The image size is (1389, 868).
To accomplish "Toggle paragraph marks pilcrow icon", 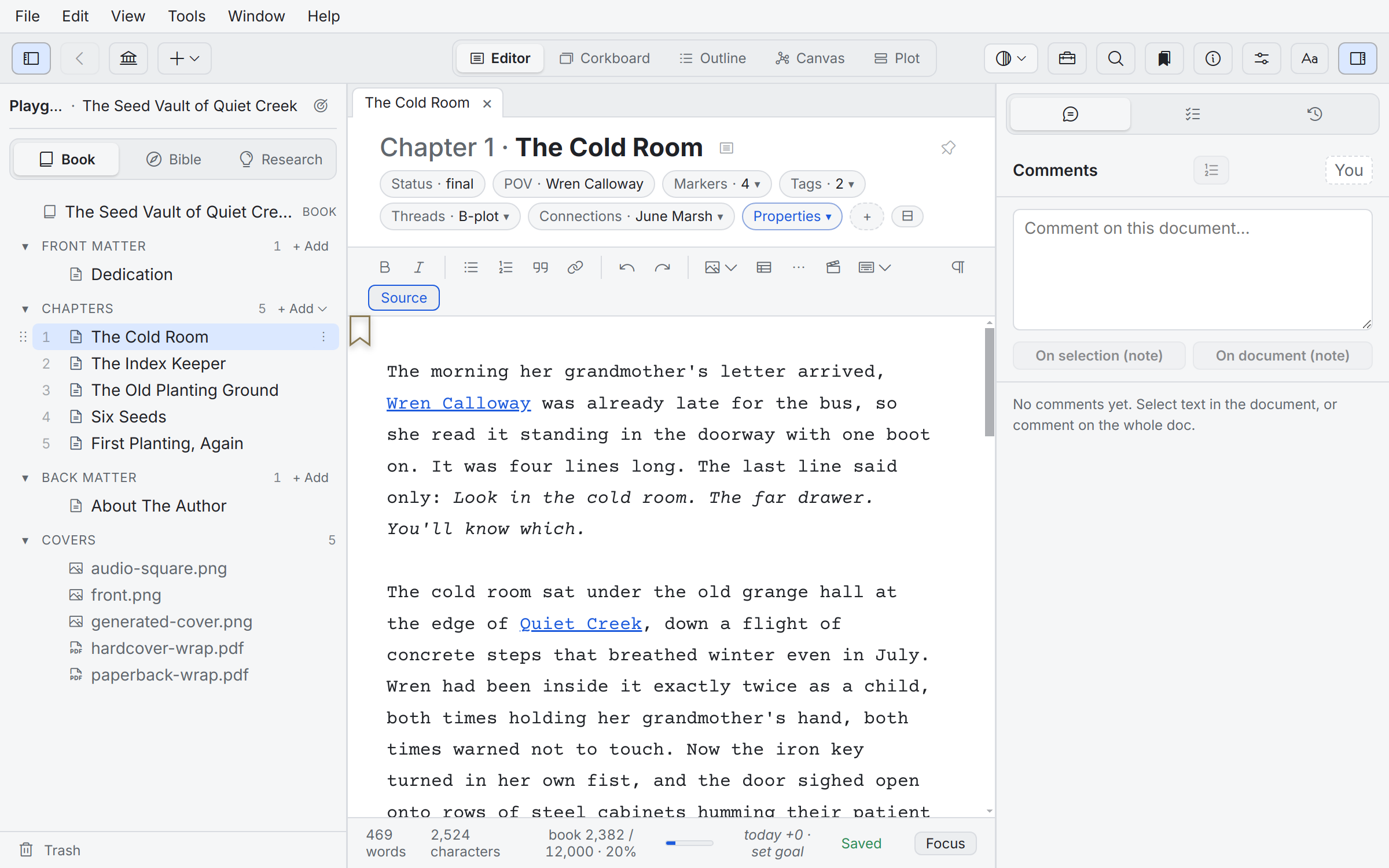I will [x=958, y=267].
